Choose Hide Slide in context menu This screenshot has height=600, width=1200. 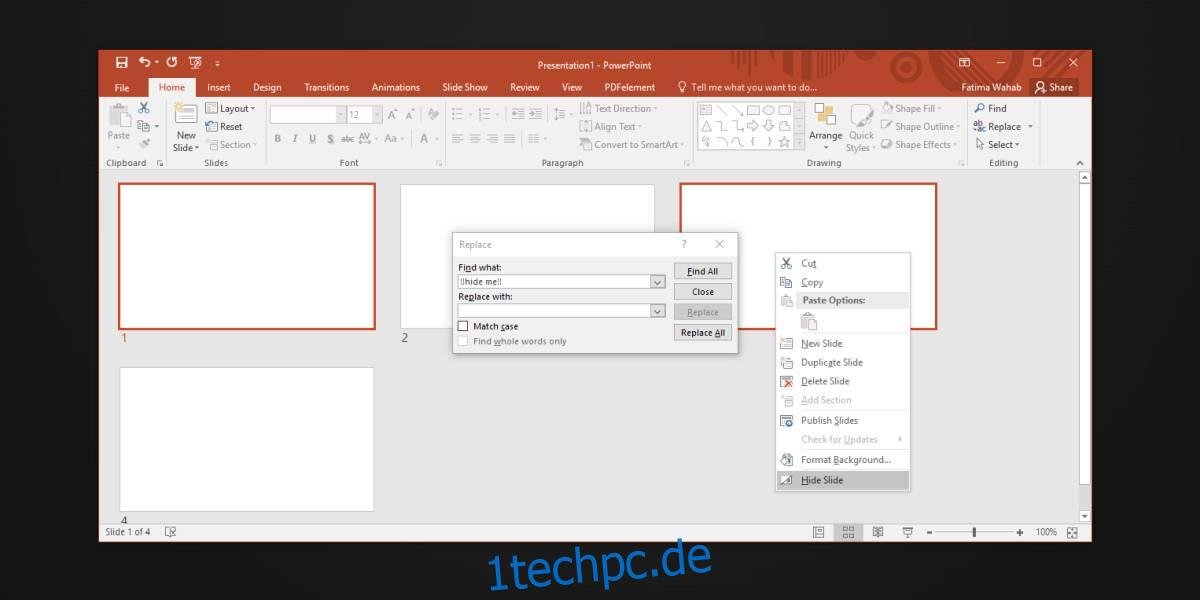click(x=842, y=480)
